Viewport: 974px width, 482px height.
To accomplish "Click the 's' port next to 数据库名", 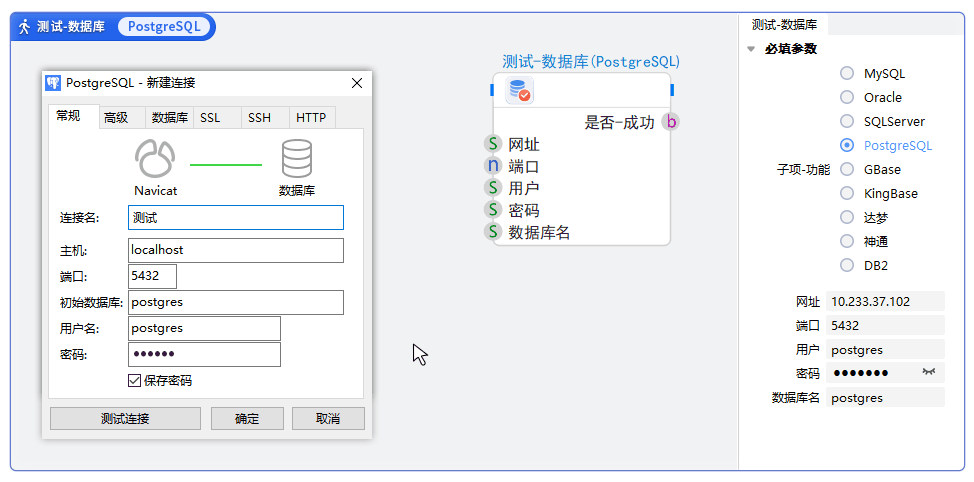I will pos(493,232).
